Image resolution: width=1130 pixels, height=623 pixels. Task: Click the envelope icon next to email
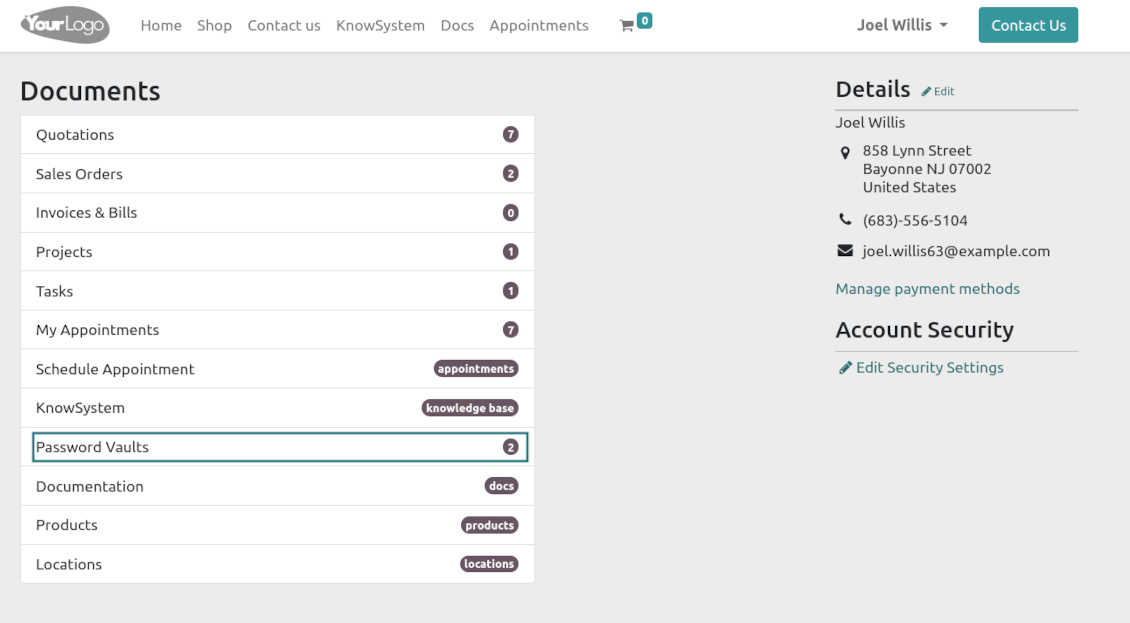coord(845,251)
